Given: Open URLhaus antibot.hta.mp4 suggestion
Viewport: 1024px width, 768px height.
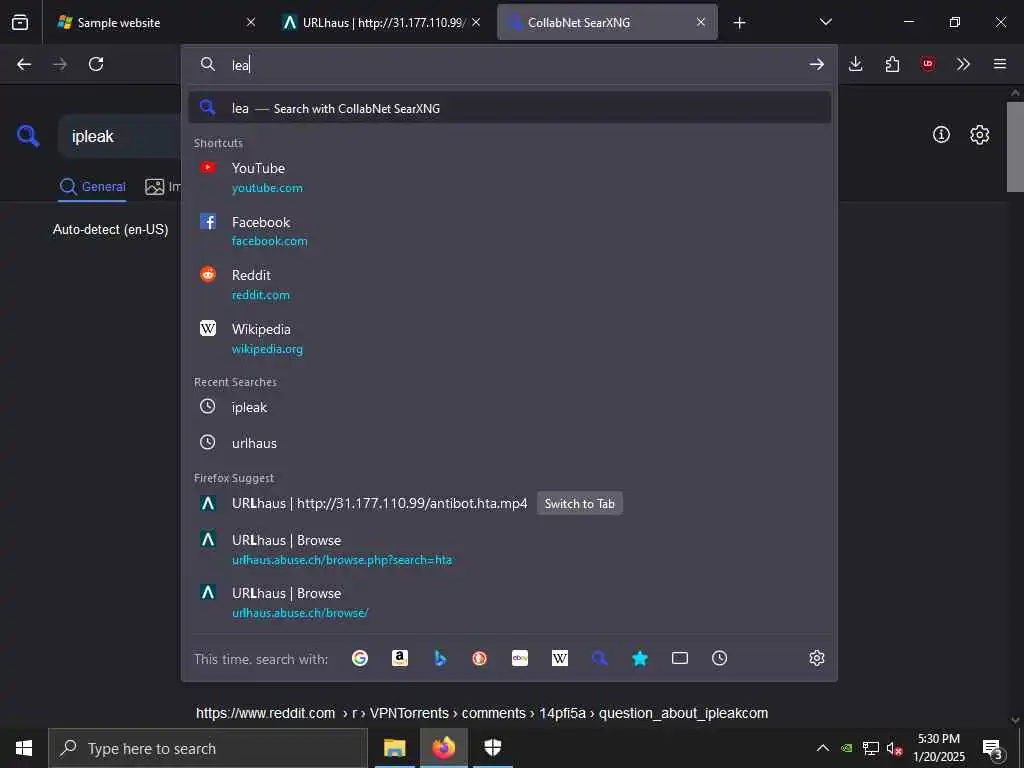Looking at the screenshot, I should pyautogui.click(x=379, y=504).
